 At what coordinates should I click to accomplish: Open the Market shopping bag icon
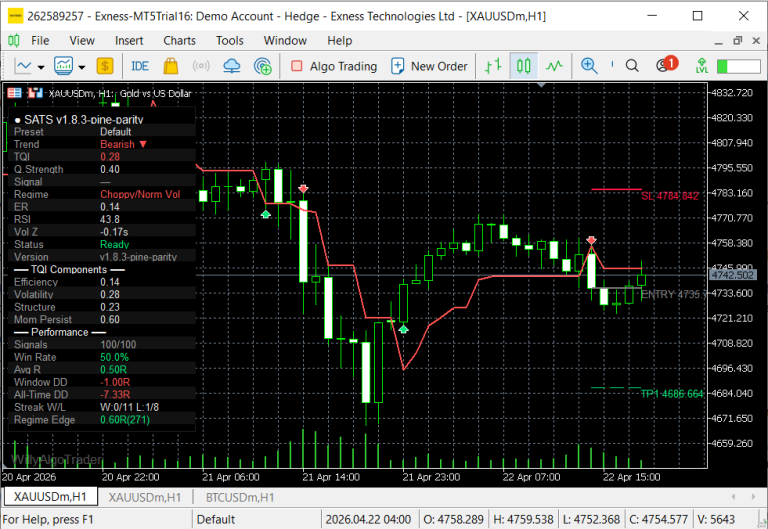(x=170, y=66)
